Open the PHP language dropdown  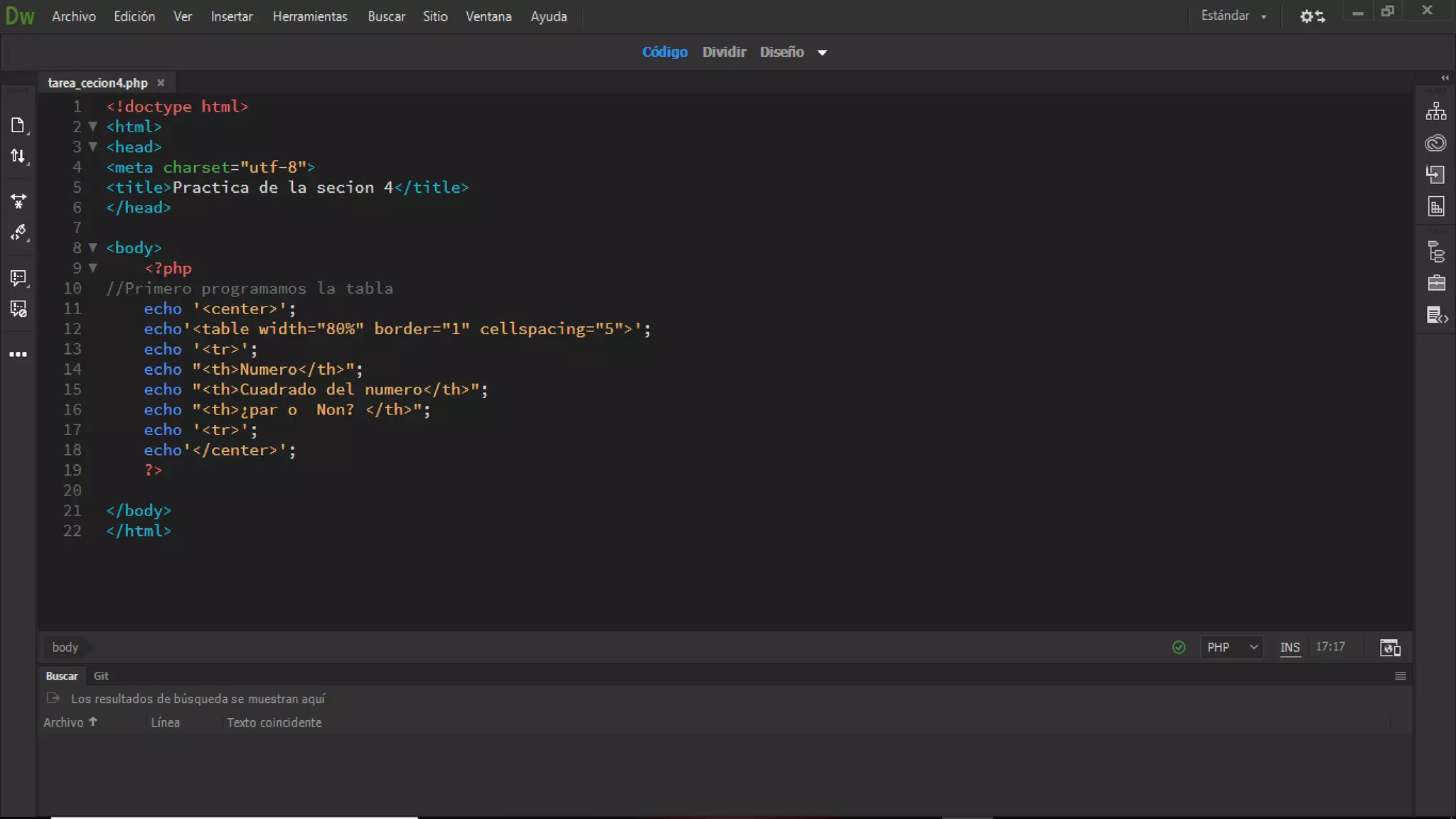[x=1231, y=648]
